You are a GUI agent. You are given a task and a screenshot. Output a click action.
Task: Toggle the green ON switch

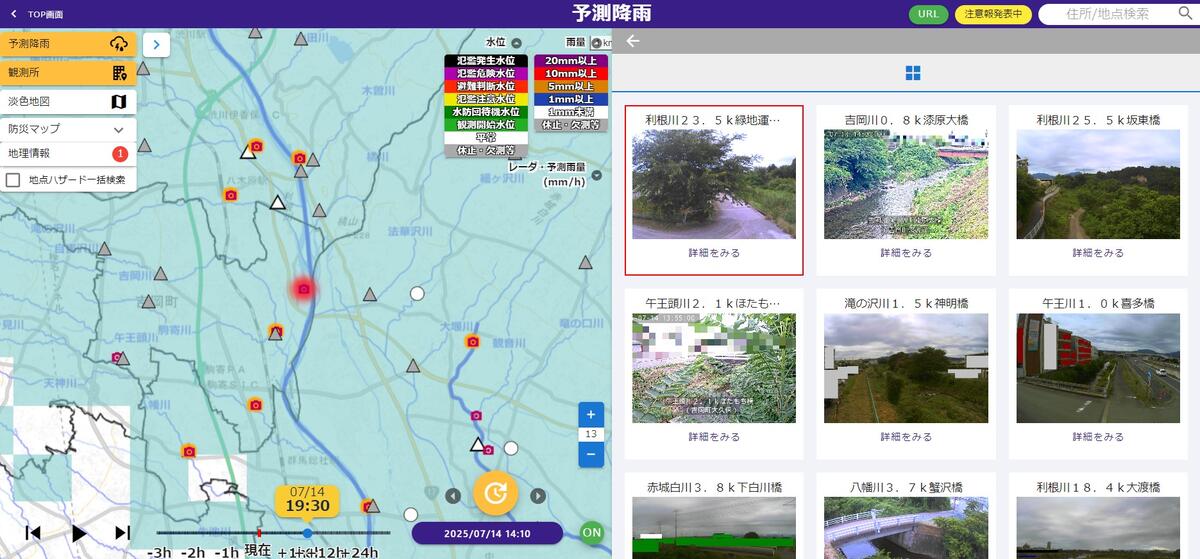click(x=592, y=532)
